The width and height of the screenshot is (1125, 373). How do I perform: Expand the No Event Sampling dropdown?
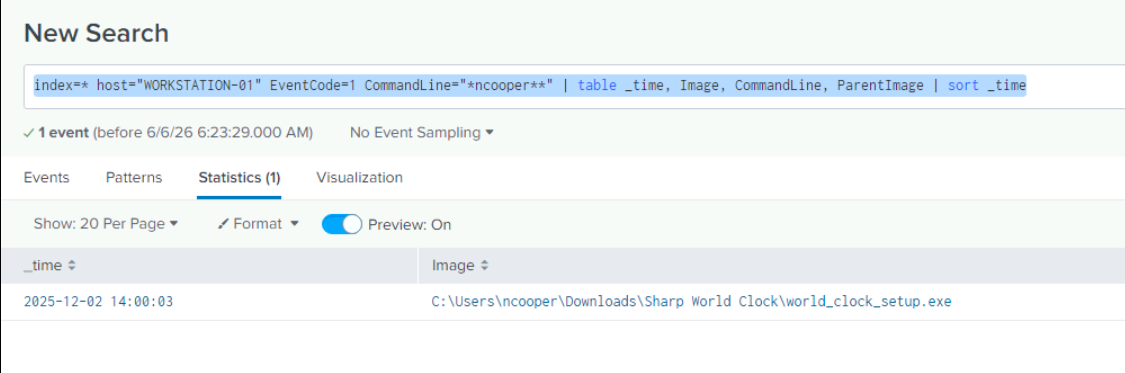[422, 133]
